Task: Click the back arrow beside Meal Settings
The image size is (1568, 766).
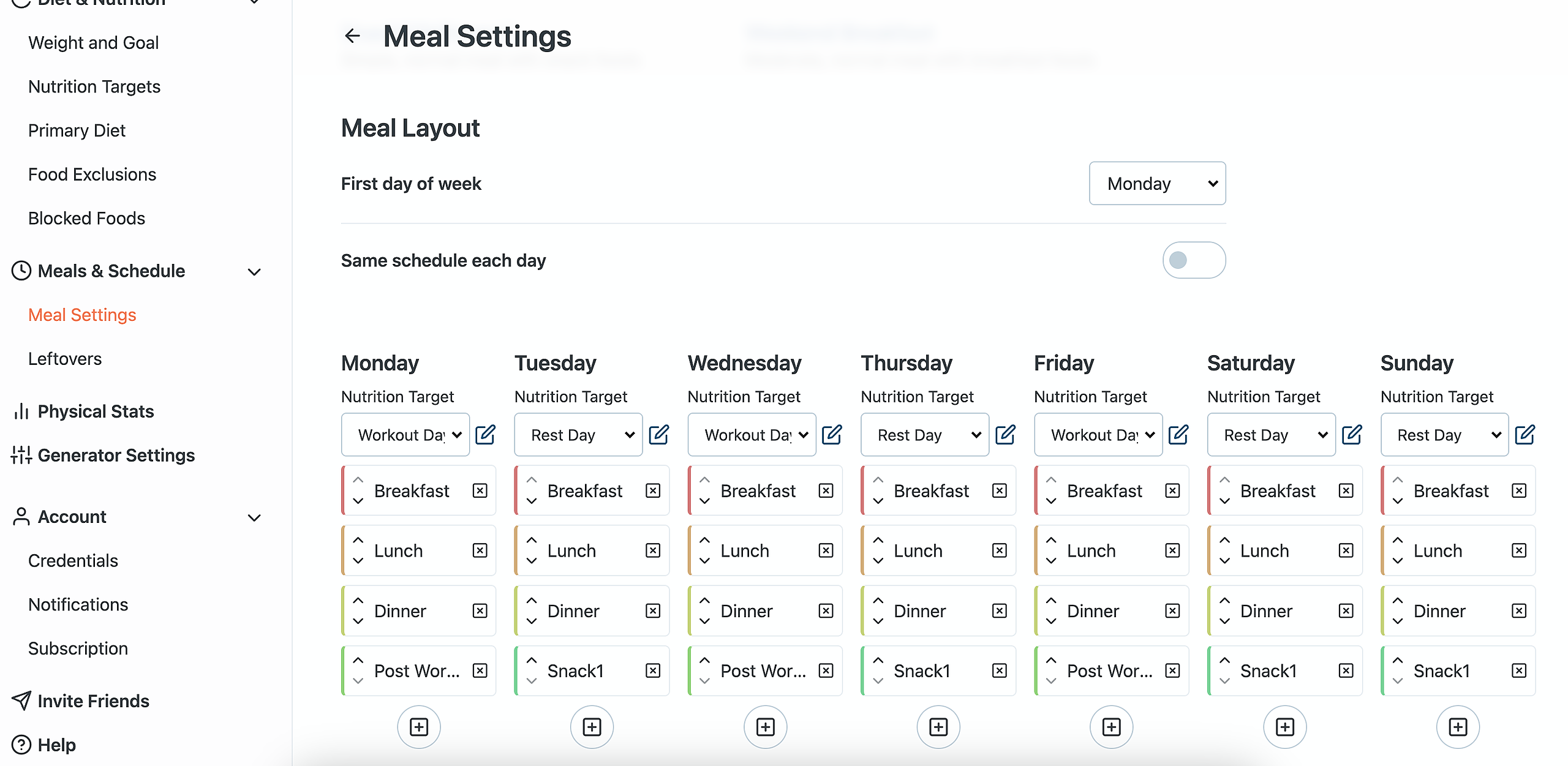Action: tap(352, 36)
